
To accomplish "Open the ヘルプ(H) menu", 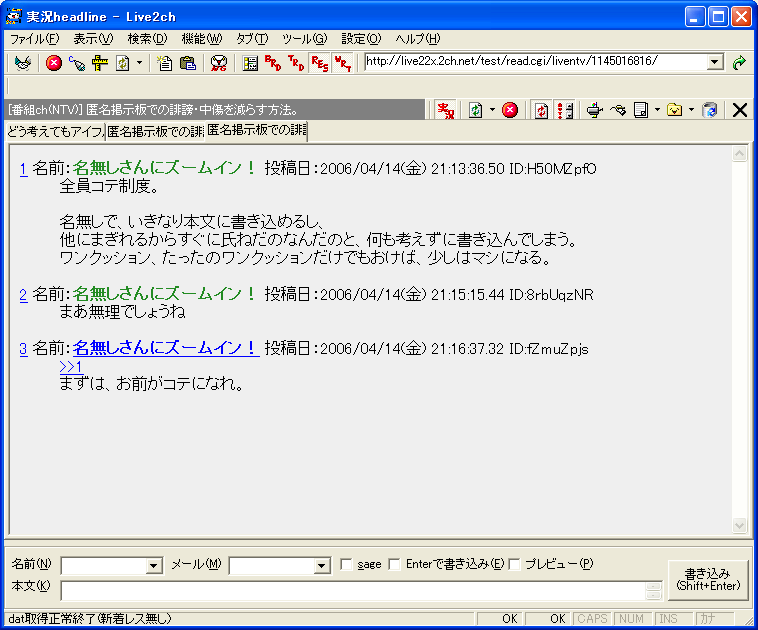I will pyautogui.click(x=418, y=39).
